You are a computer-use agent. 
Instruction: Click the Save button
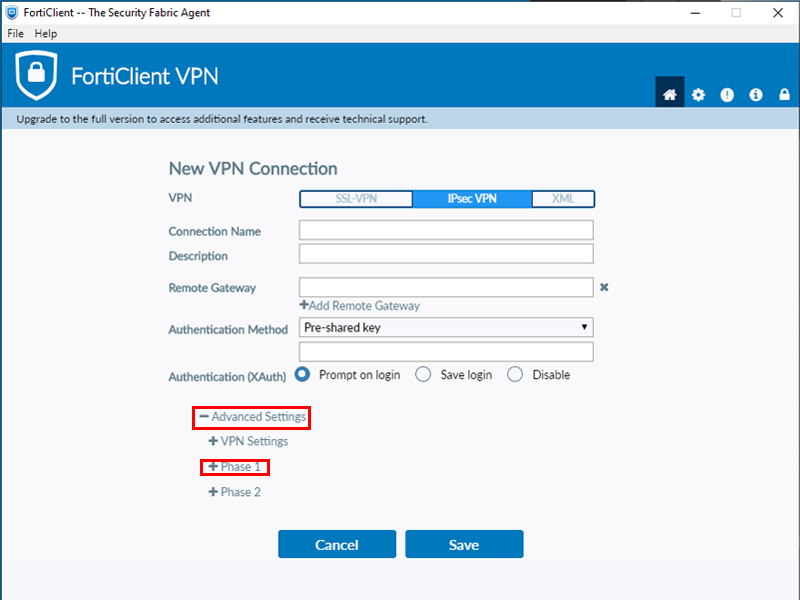[464, 544]
